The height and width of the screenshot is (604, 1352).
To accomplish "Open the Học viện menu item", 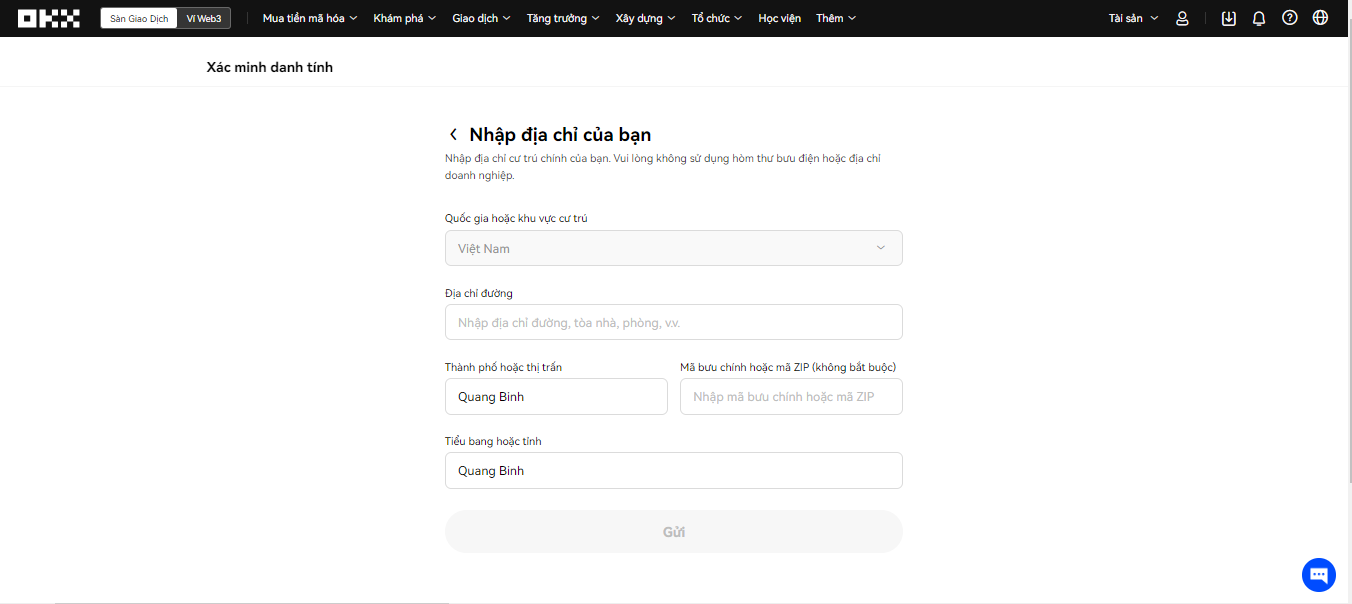I will 779,18.
